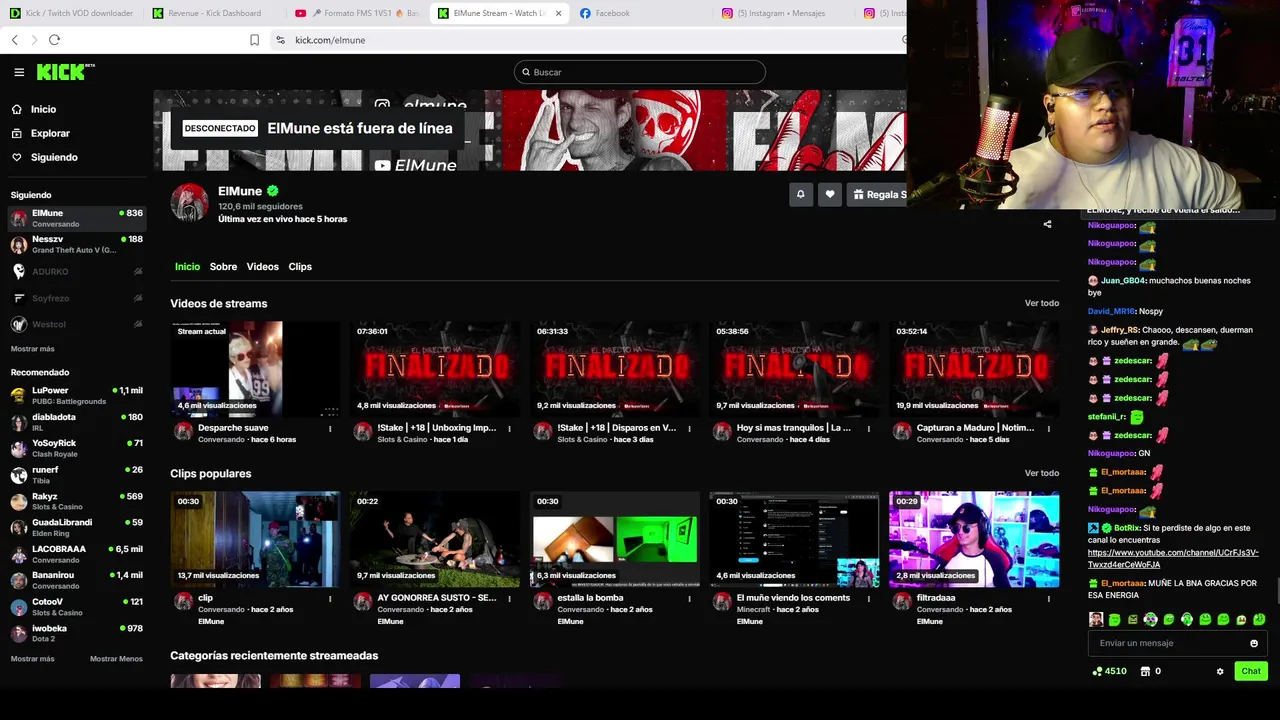This screenshot has height=720, width=1280.
Task: Bookmark this page icon
Action: (254, 40)
